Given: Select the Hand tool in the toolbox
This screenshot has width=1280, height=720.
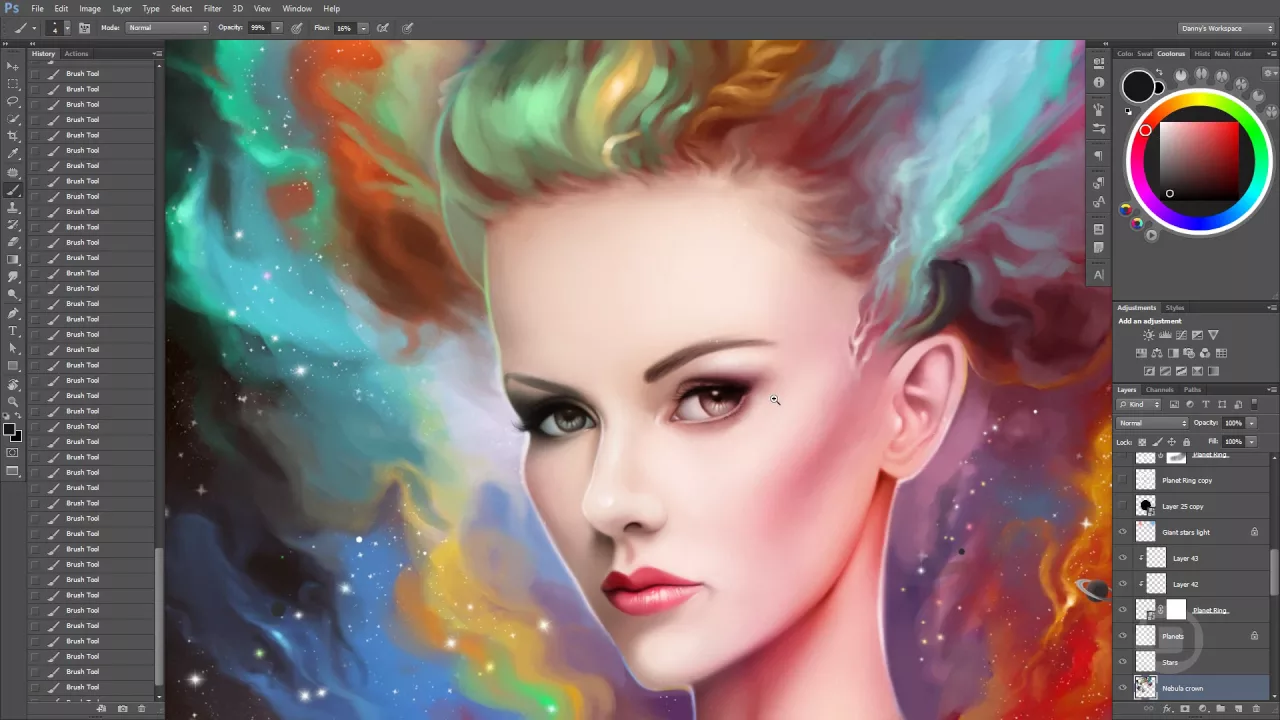Looking at the screenshot, I should (x=13, y=384).
